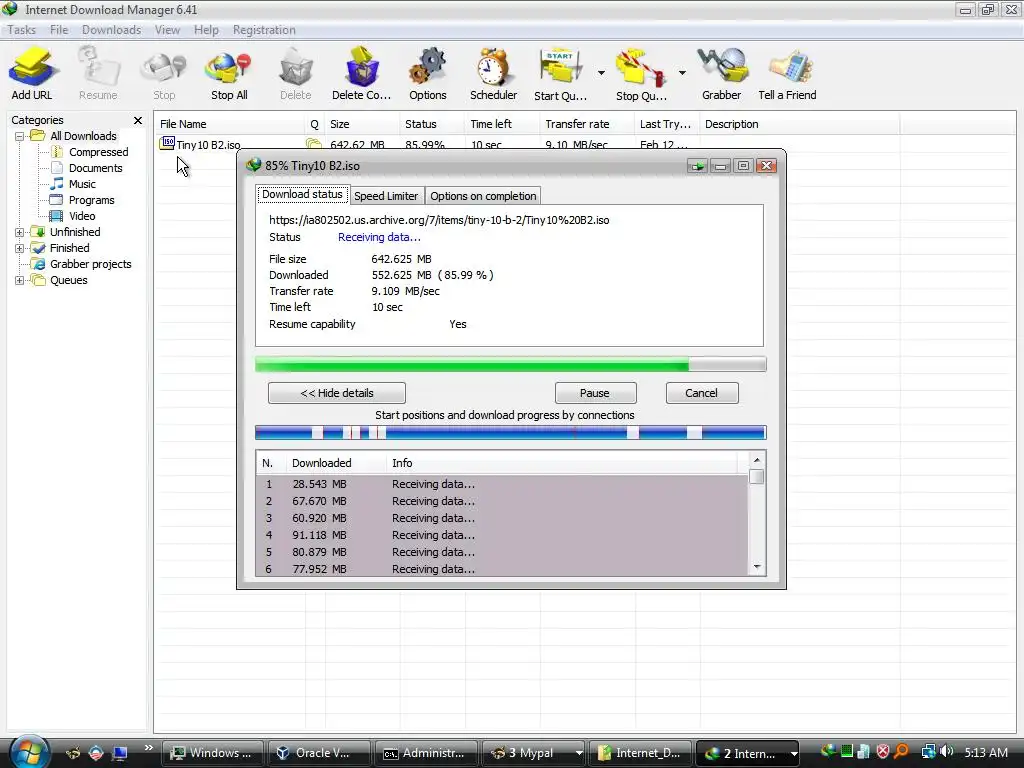Expand the Finished tree node
Image resolution: width=1024 pixels, height=768 pixels.
(x=20, y=248)
